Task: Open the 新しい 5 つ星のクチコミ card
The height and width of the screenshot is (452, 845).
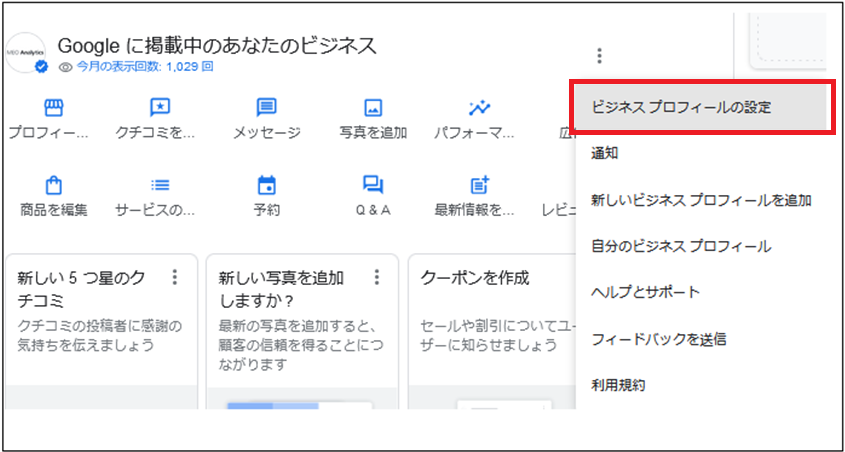Action: pyautogui.click(x=102, y=331)
